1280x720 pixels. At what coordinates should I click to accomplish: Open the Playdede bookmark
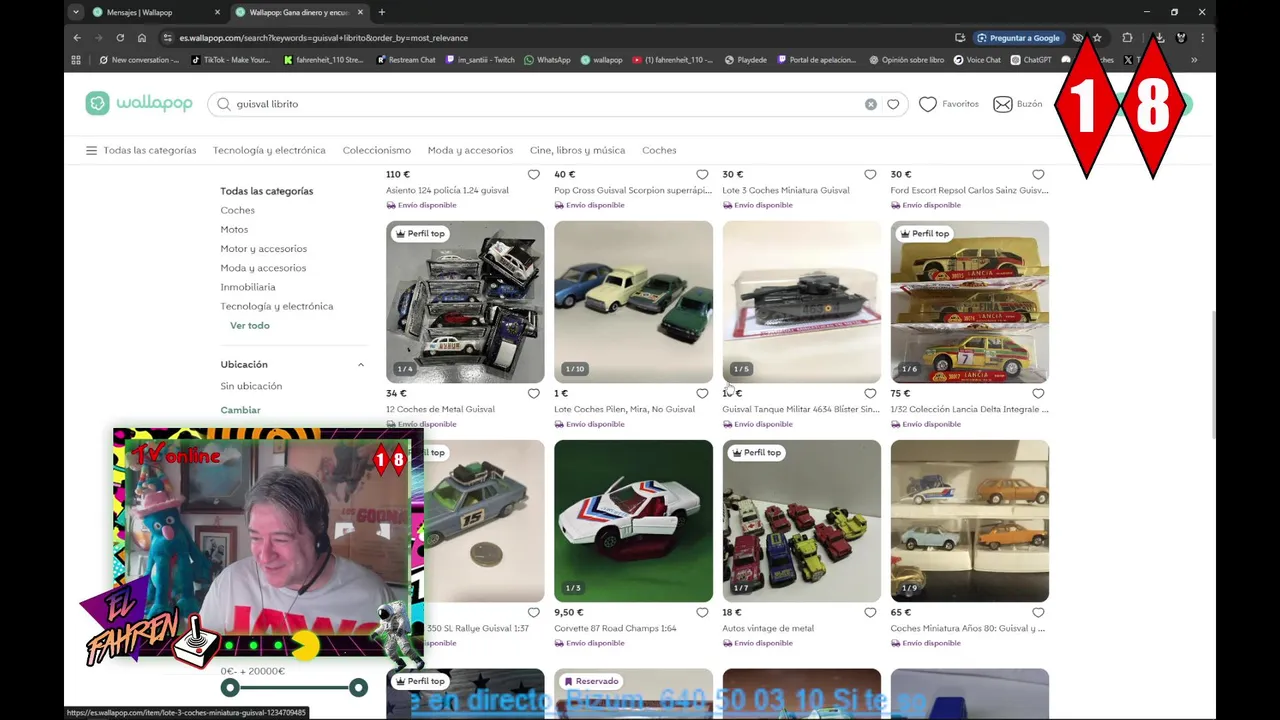(746, 60)
